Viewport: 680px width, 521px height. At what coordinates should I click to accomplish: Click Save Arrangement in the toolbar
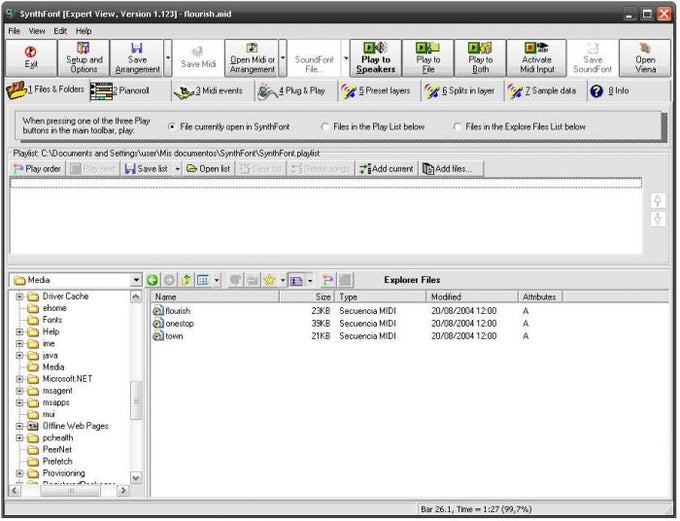click(137, 58)
